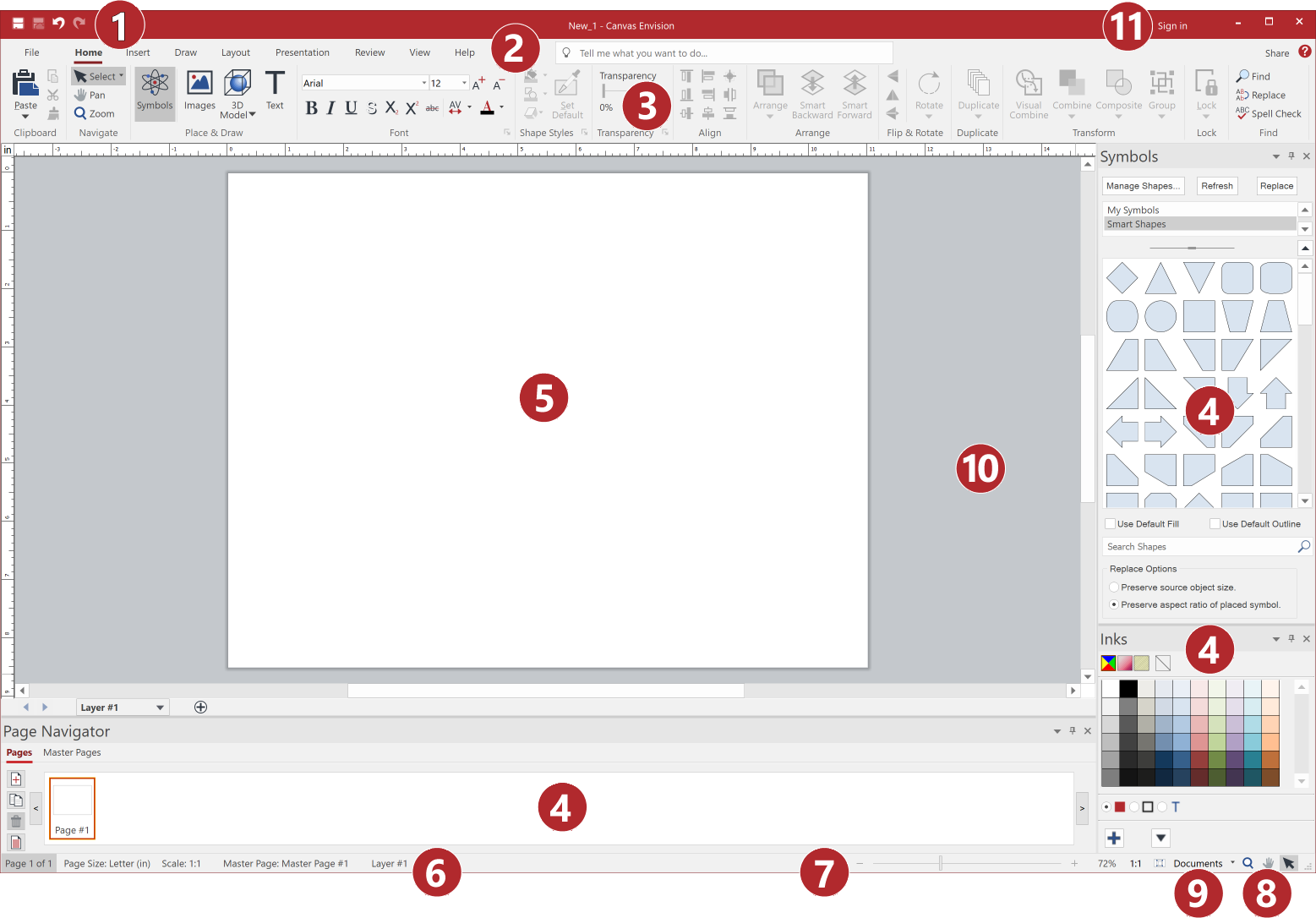Click the Visual Combine tool
Image resolution: width=1316 pixels, height=918 pixels.
[x=1029, y=93]
